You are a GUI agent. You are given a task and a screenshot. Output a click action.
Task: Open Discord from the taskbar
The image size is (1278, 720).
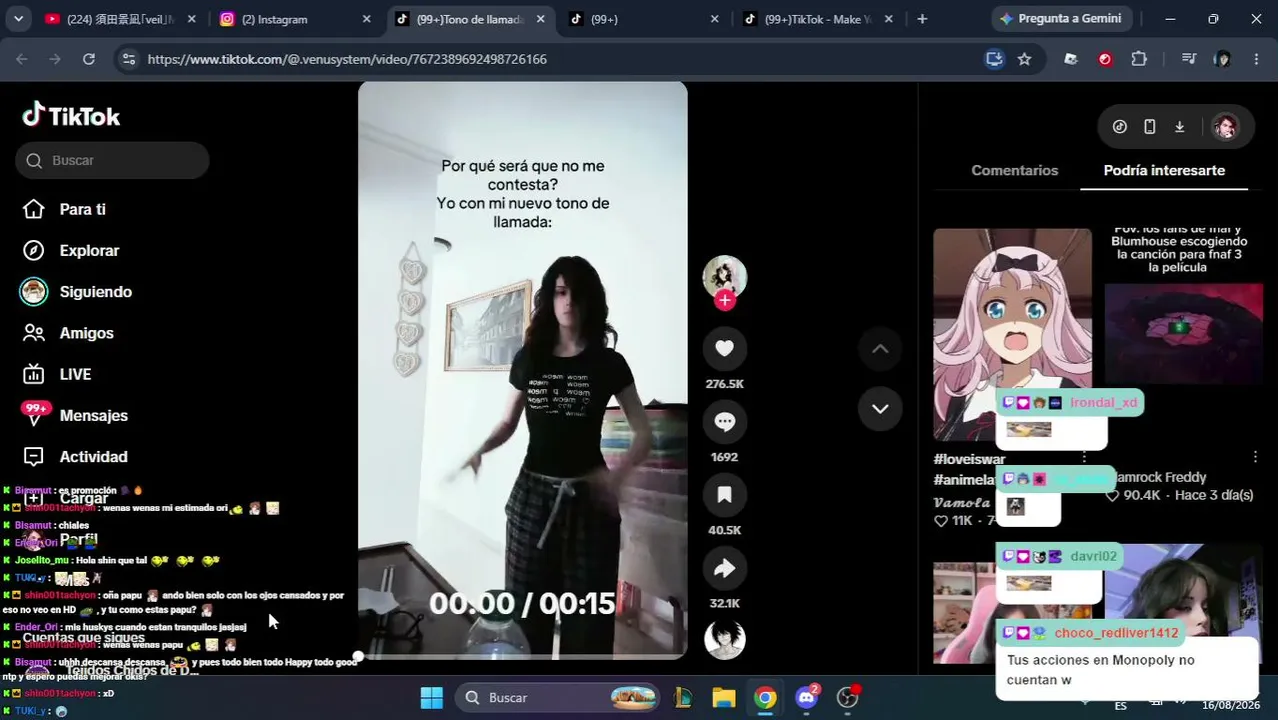807,697
